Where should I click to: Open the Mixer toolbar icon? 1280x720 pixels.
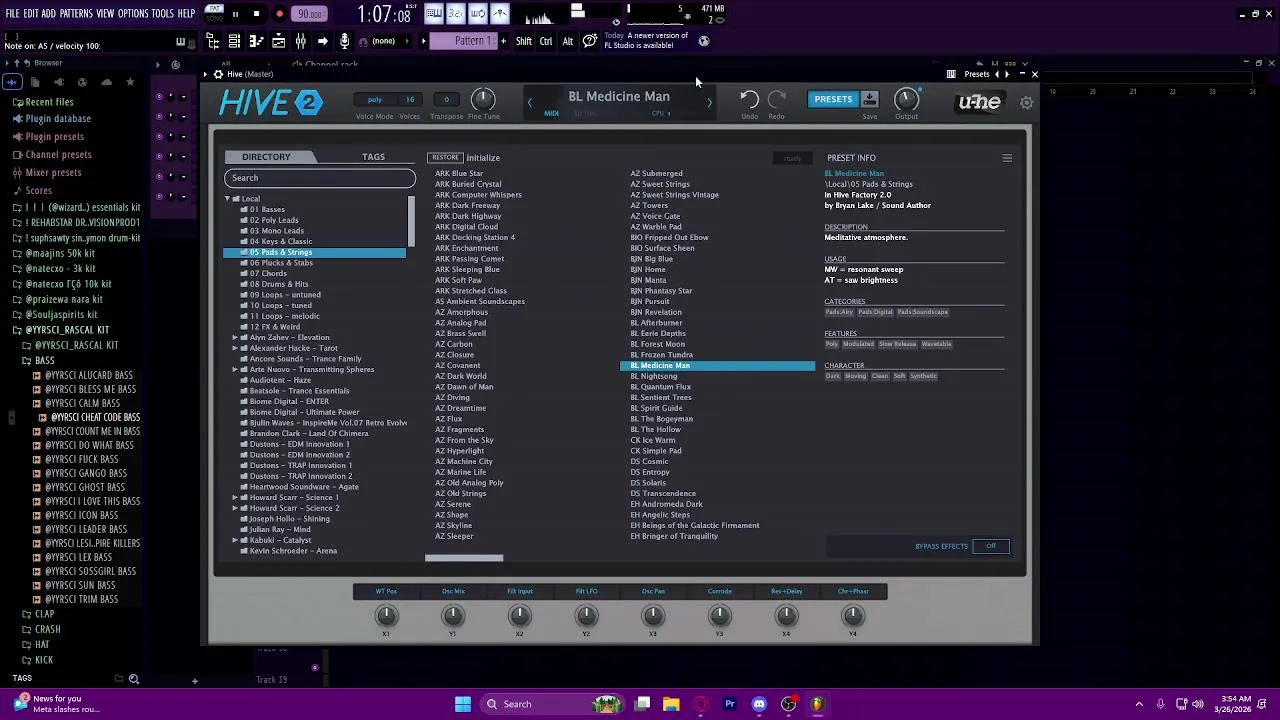[301, 41]
